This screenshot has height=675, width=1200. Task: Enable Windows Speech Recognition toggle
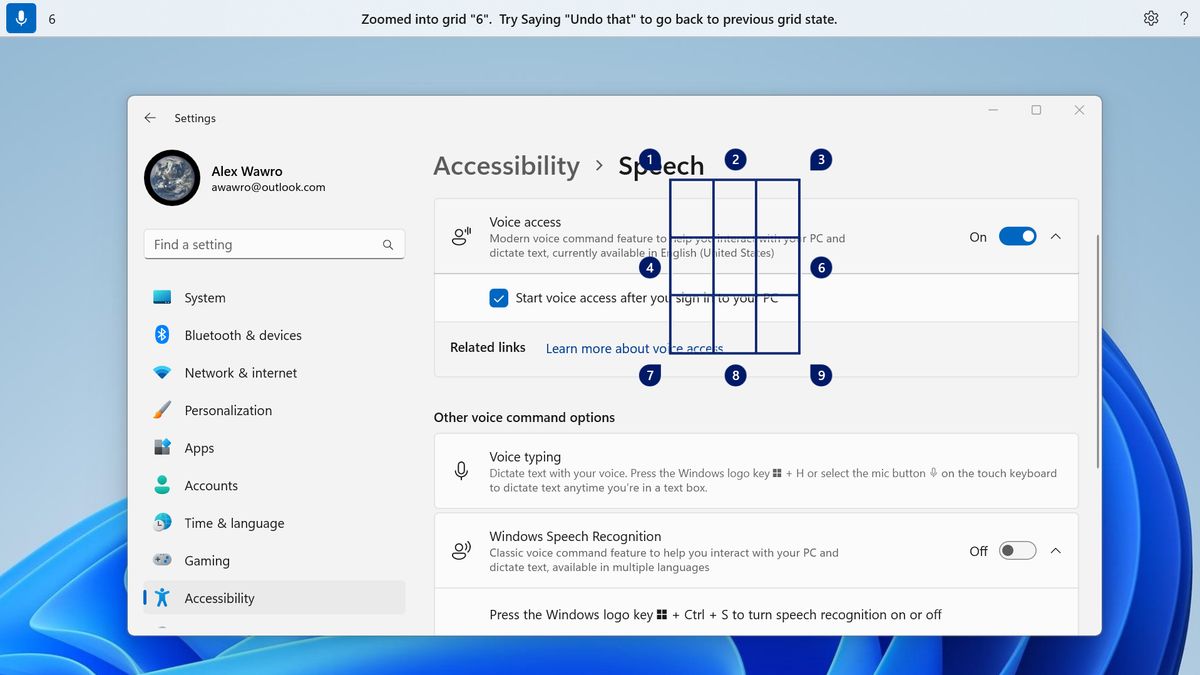[1017, 550]
